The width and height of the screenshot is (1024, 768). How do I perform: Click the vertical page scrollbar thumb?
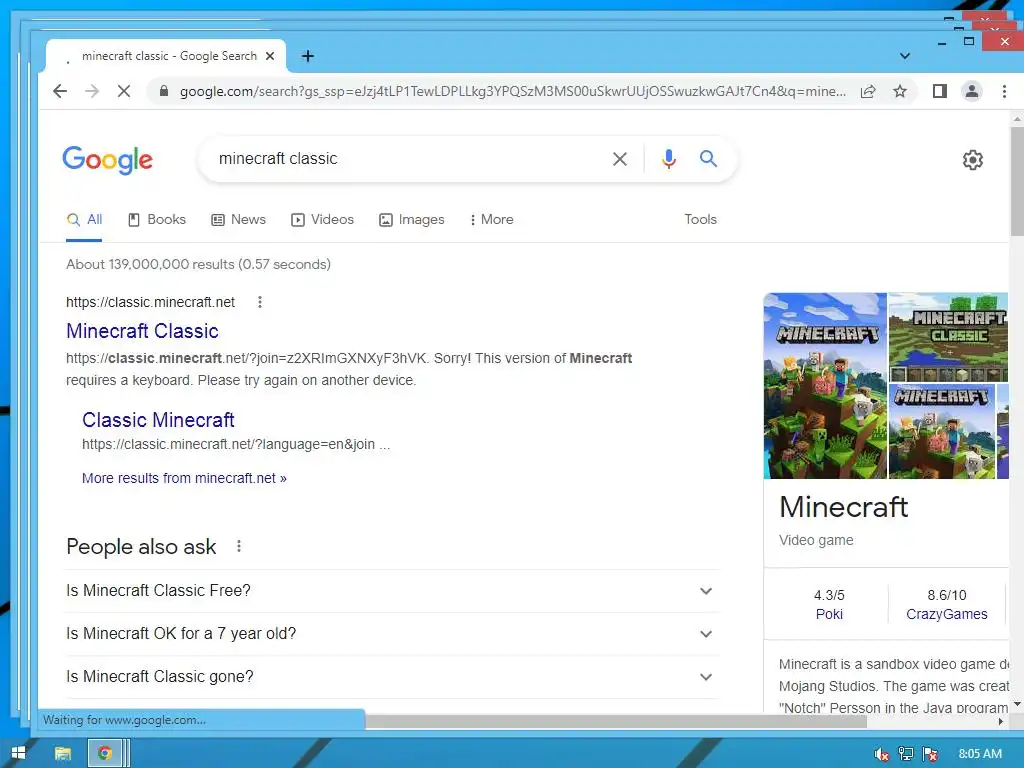pyautogui.click(x=1017, y=181)
